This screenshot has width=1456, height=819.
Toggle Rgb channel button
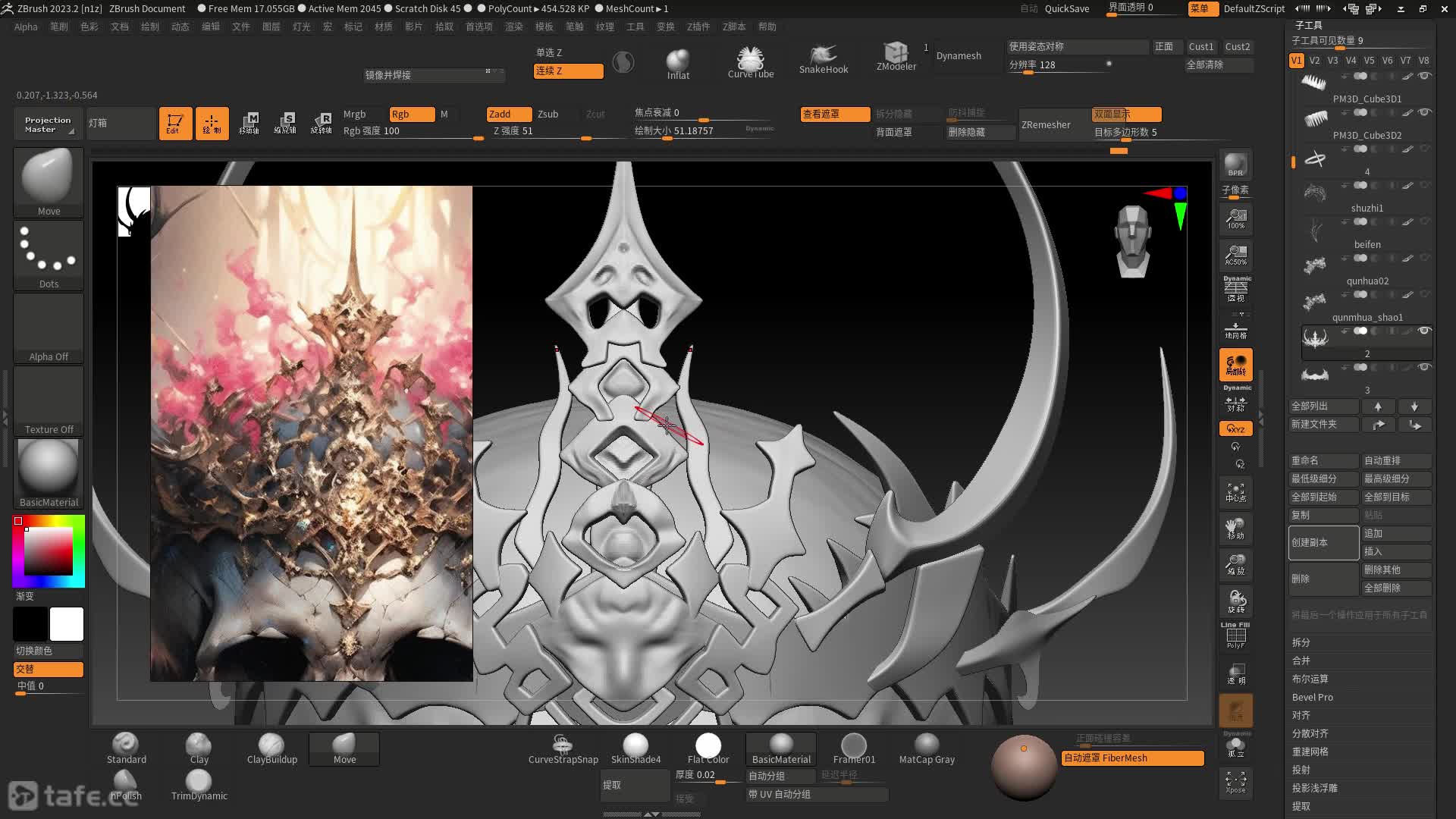click(x=412, y=115)
